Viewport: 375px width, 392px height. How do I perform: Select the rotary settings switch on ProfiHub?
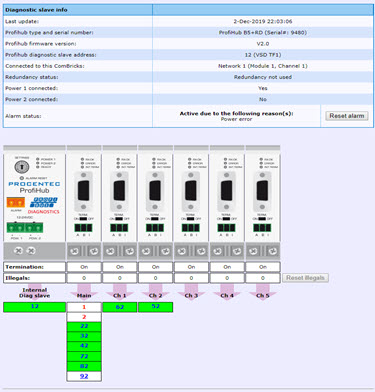click(x=22, y=167)
